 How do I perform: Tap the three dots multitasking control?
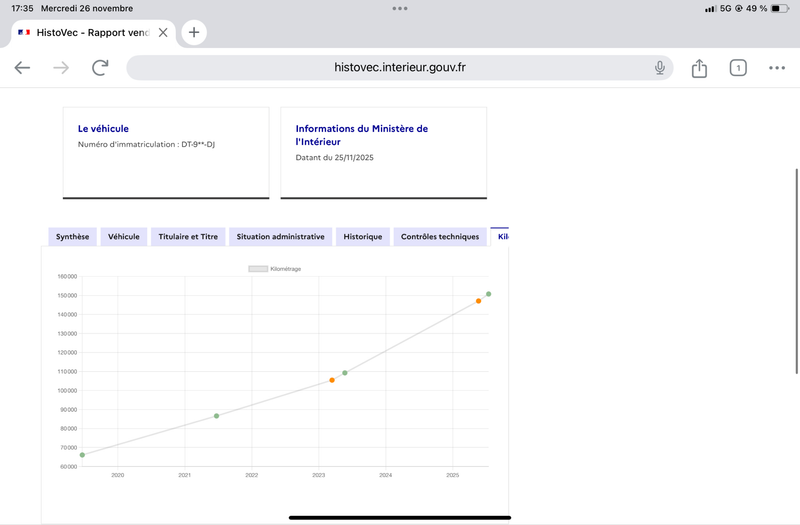[x=400, y=8]
